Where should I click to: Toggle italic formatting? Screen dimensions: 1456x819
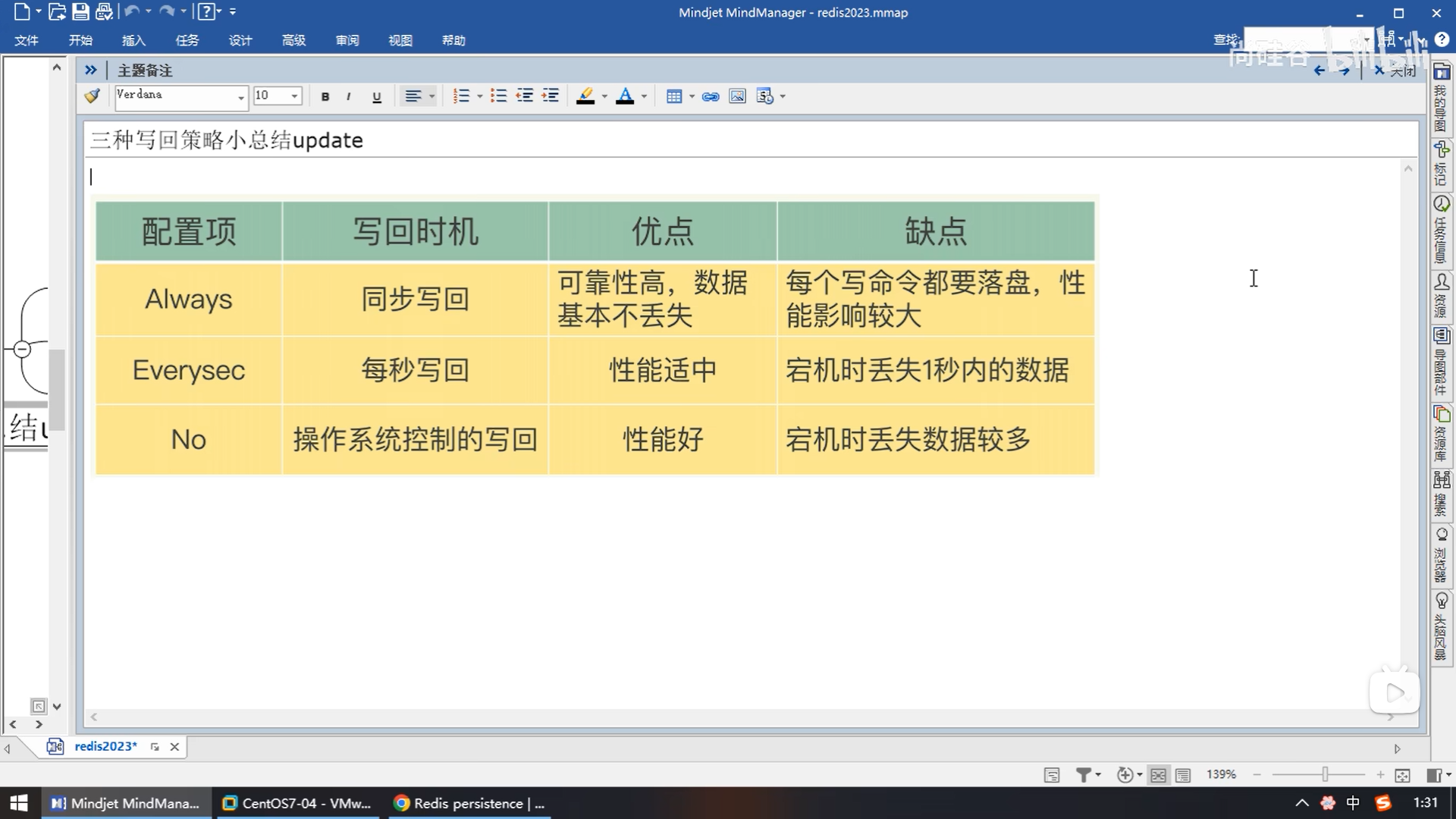pyautogui.click(x=348, y=96)
